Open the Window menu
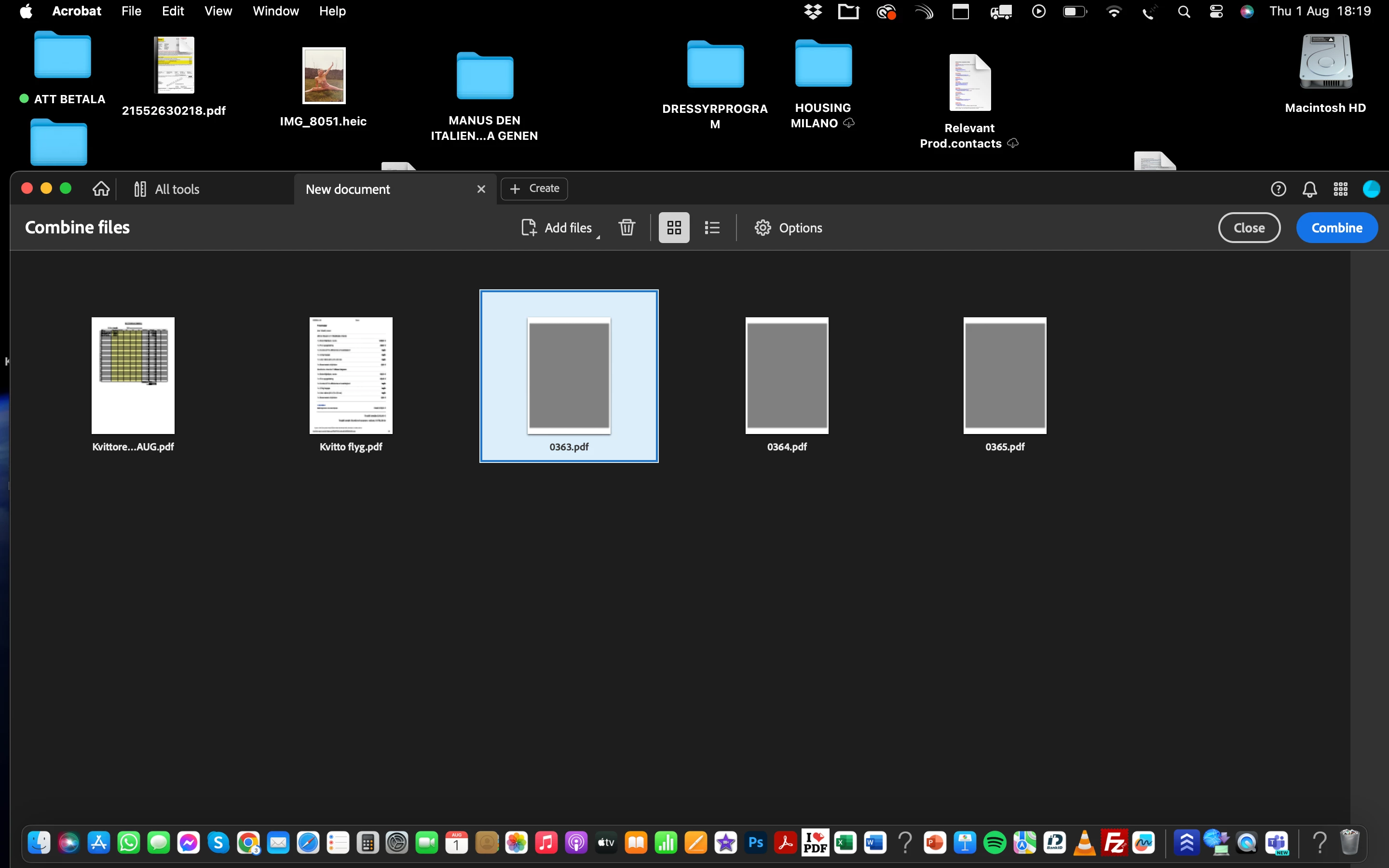The height and width of the screenshot is (868, 1389). point(275,11)
